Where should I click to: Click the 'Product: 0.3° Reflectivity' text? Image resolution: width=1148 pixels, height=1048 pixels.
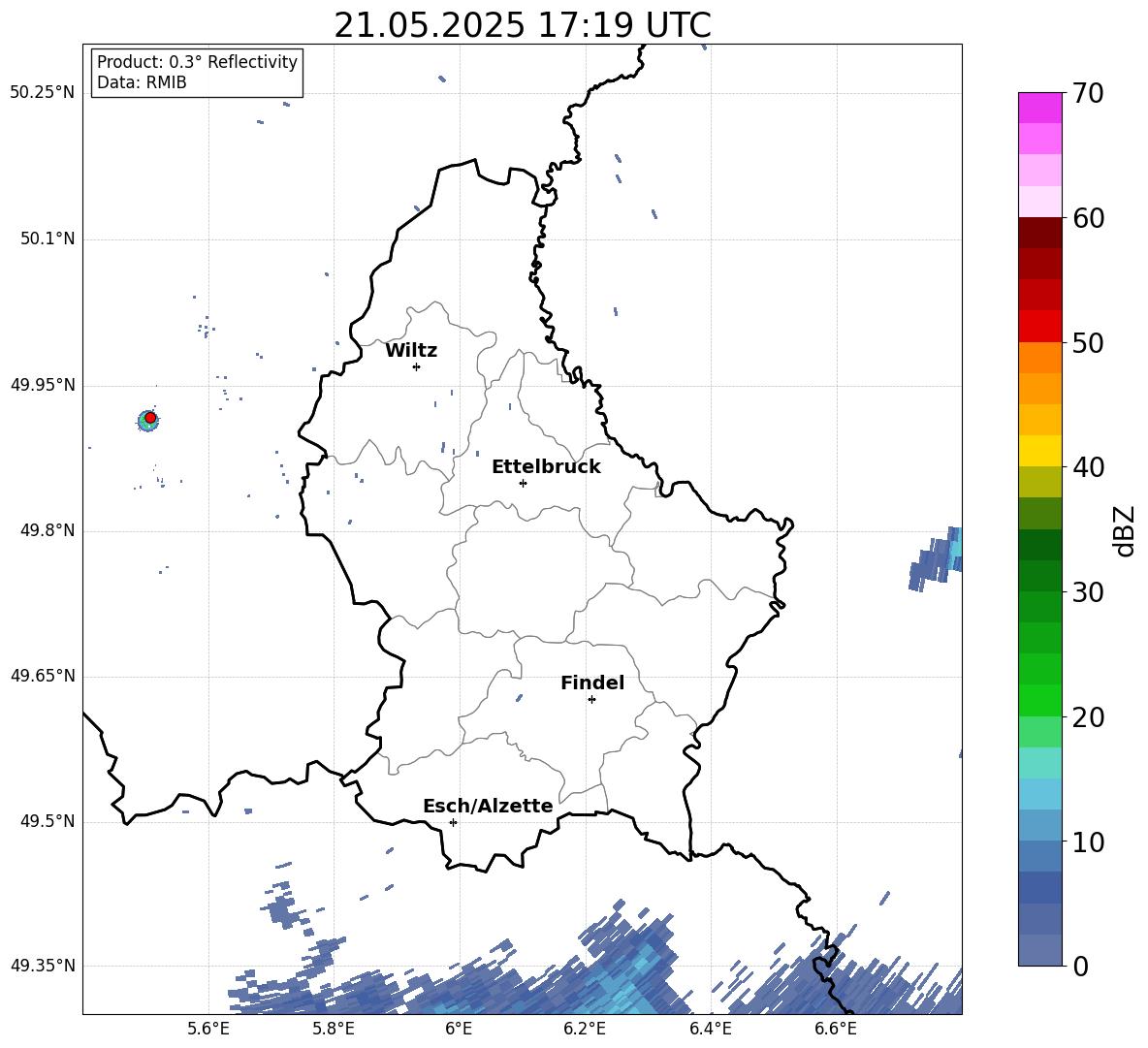click(197, 62)
